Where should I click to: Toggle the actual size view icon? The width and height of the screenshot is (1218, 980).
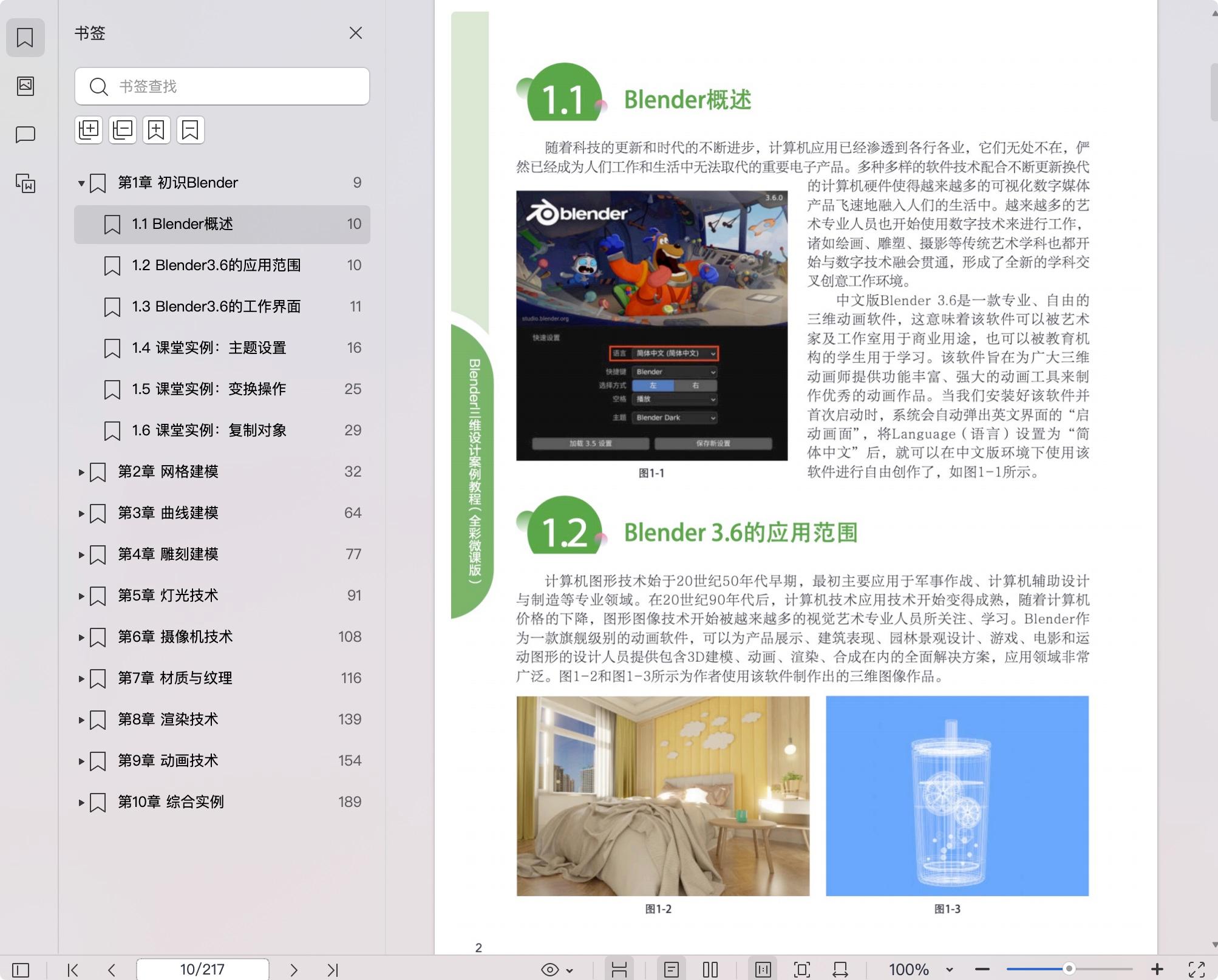coord(763,970)
